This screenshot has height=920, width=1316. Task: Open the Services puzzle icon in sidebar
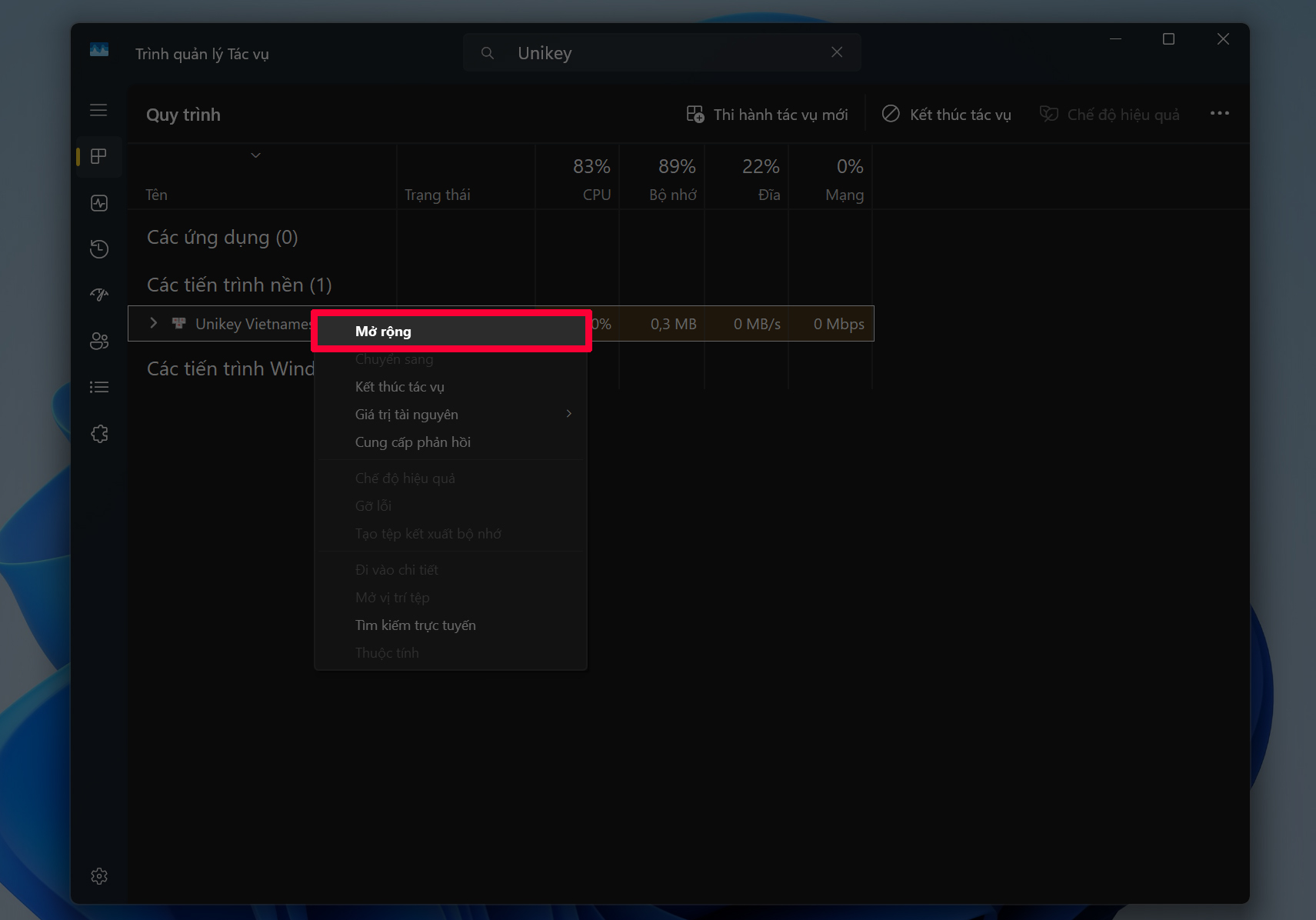[x=98, y=434]
